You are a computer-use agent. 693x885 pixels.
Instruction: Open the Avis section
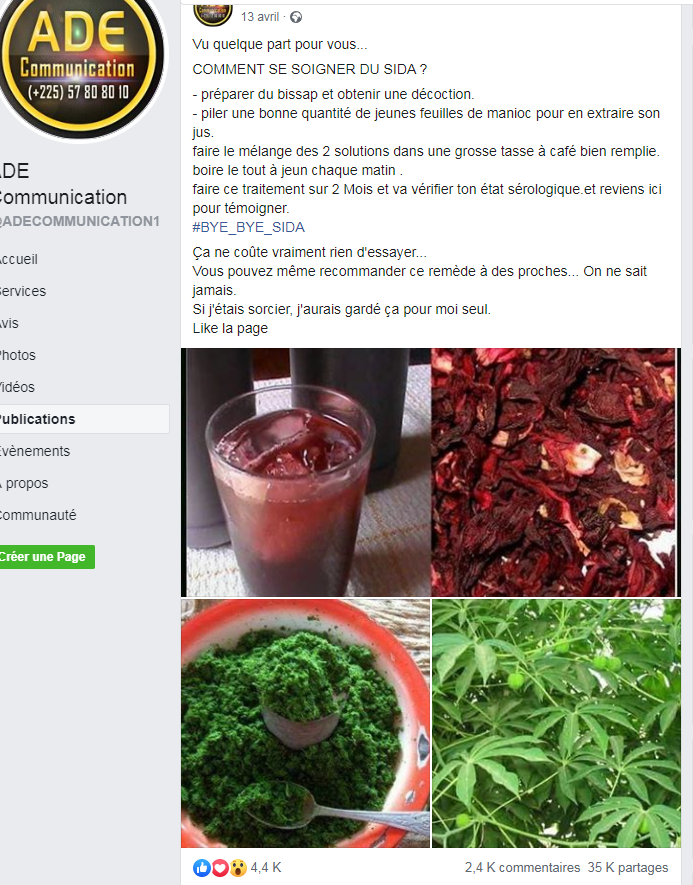pos(10,323)
